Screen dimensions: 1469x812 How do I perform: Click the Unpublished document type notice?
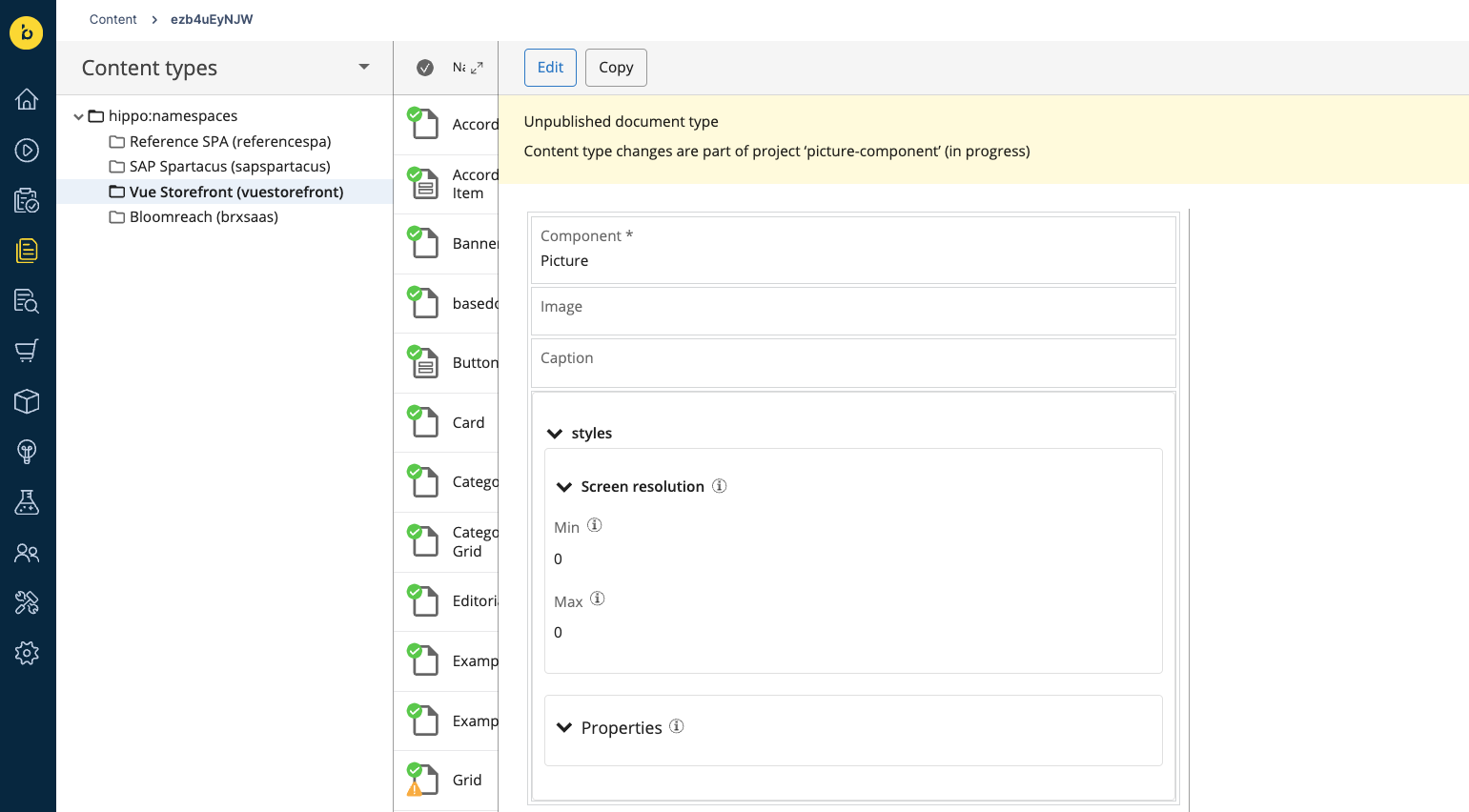click(622, 121)
